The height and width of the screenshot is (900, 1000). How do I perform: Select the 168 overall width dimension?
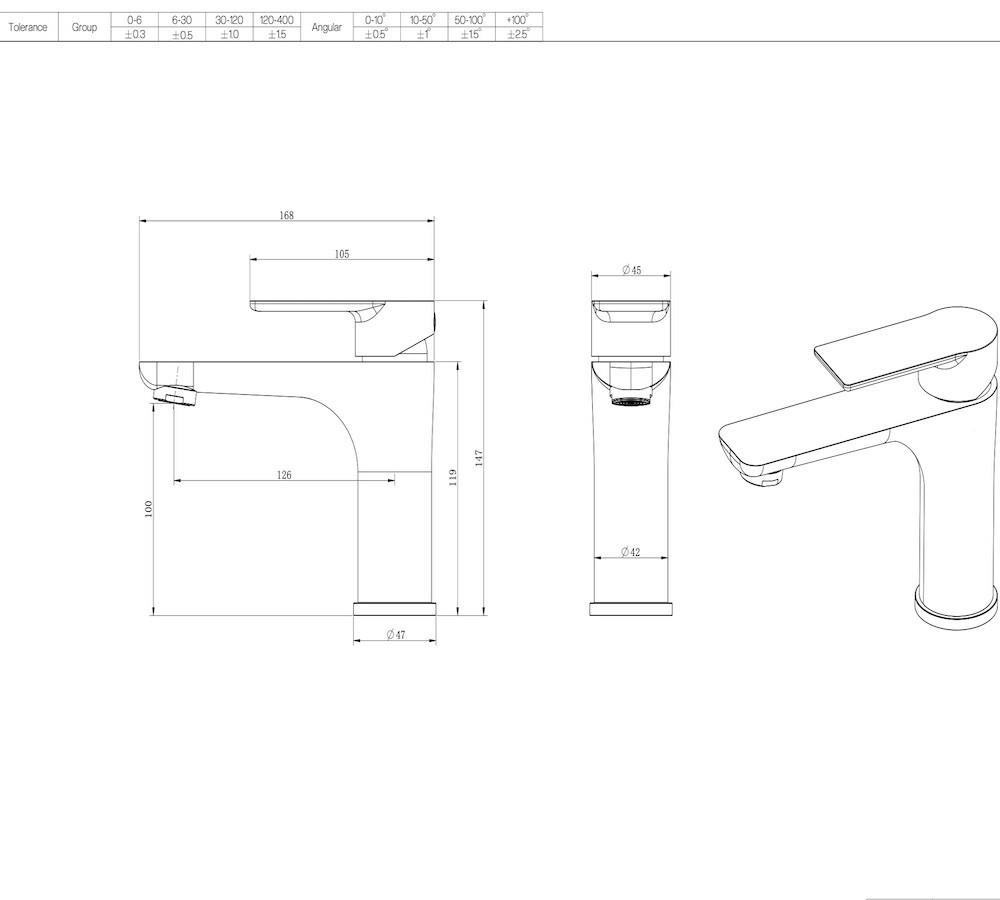tap(285, 213)
